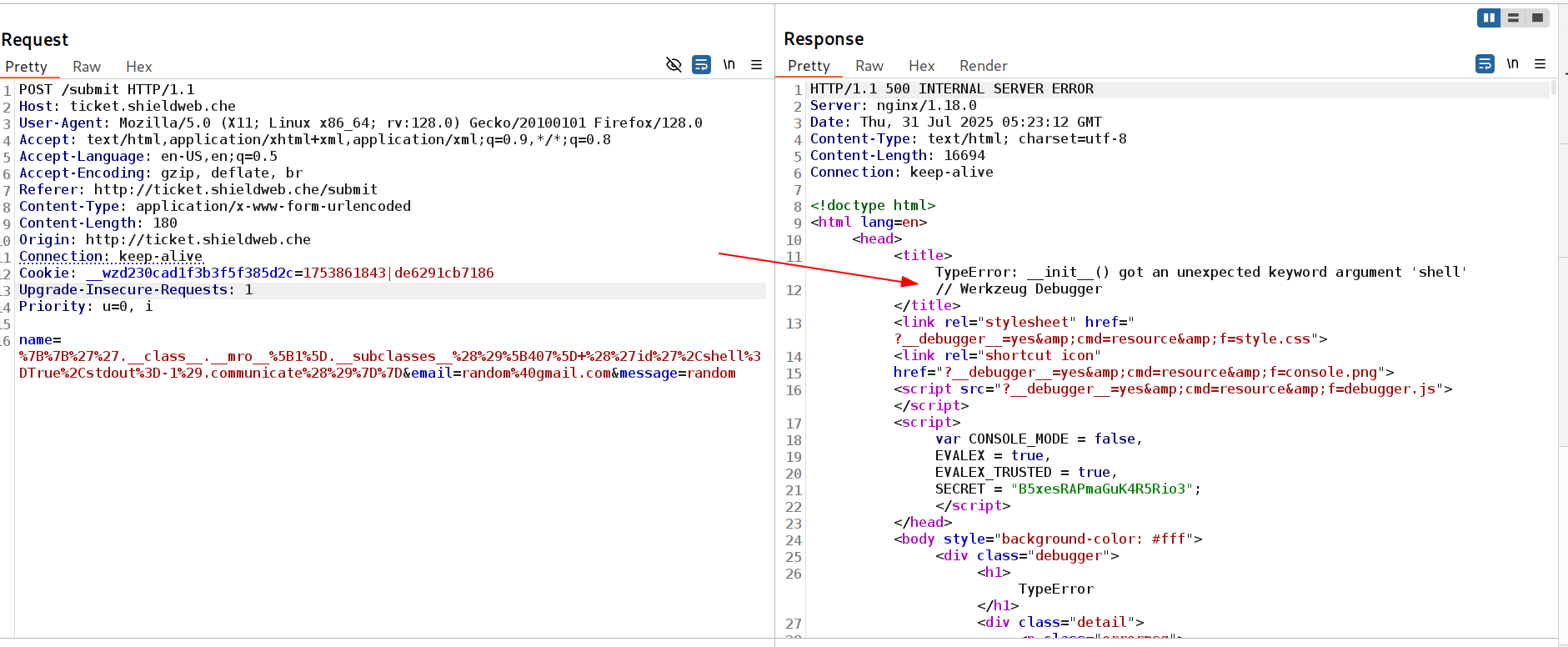
Task: Open the Response Render tab
Action: 984,66
